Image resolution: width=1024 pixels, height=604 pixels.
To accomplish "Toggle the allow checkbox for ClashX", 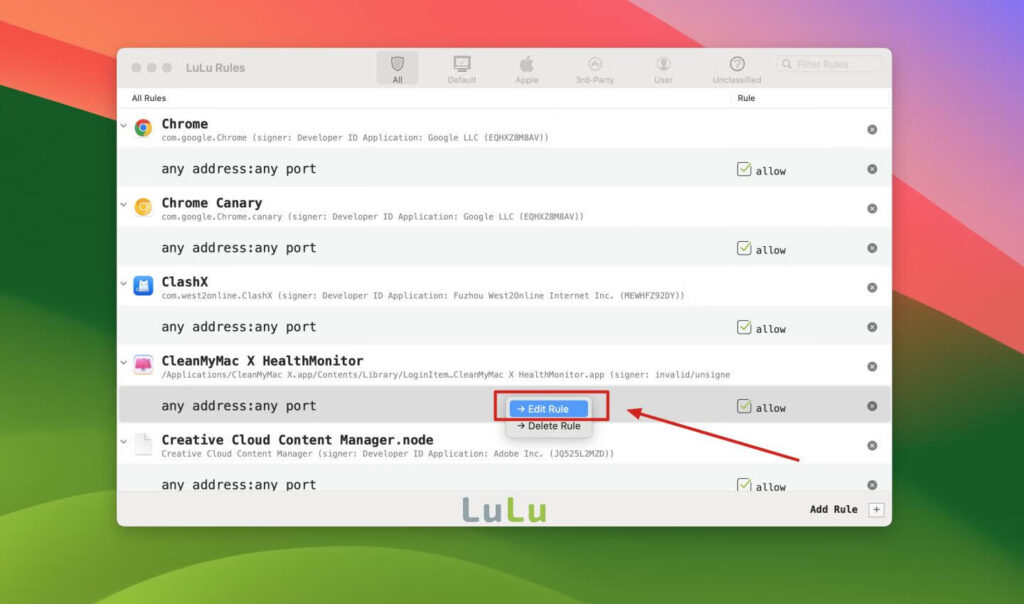I will (744, 326).
